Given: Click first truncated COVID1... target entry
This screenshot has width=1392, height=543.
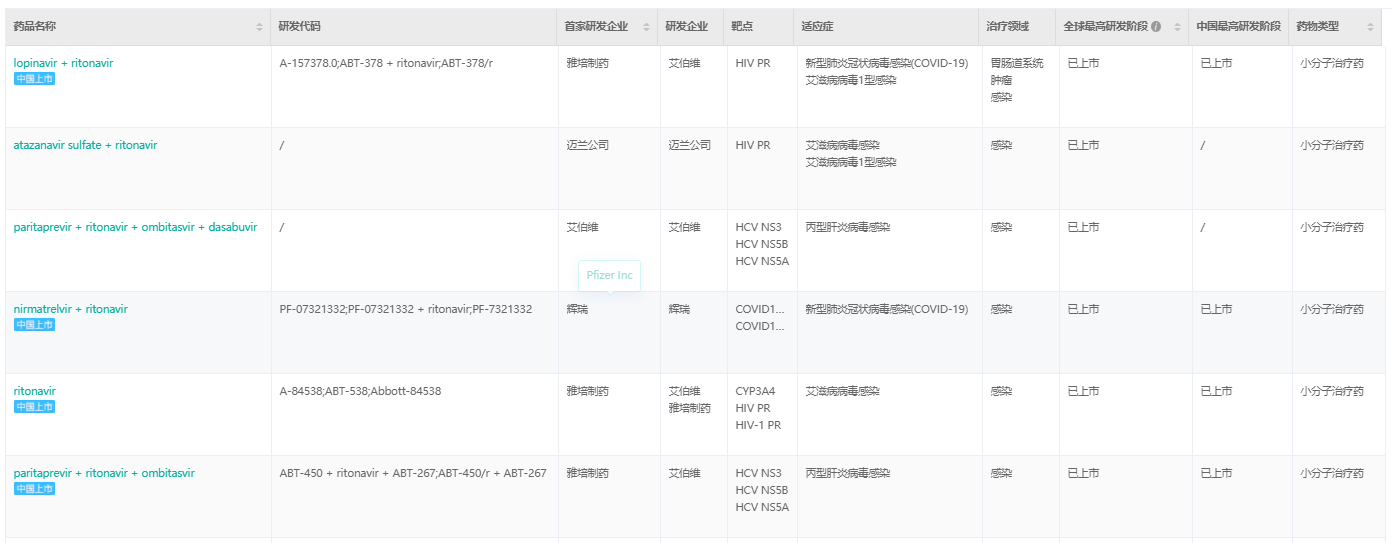Looking at the screenshot, I should point(760,309).
